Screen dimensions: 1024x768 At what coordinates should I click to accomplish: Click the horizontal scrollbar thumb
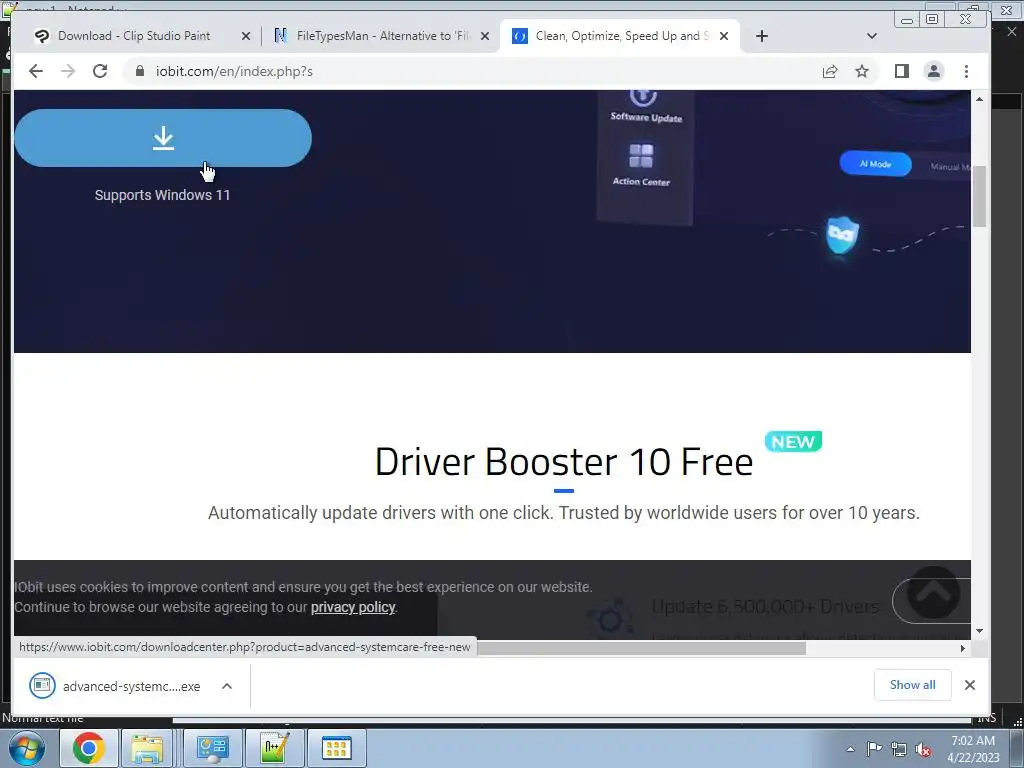point(641,648)
